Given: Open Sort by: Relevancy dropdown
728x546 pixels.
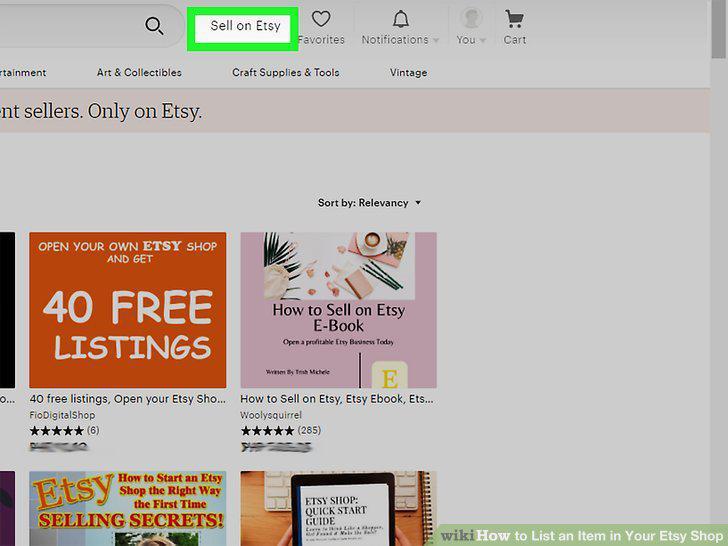Looking at the screenshot, I should pos(369,203).
